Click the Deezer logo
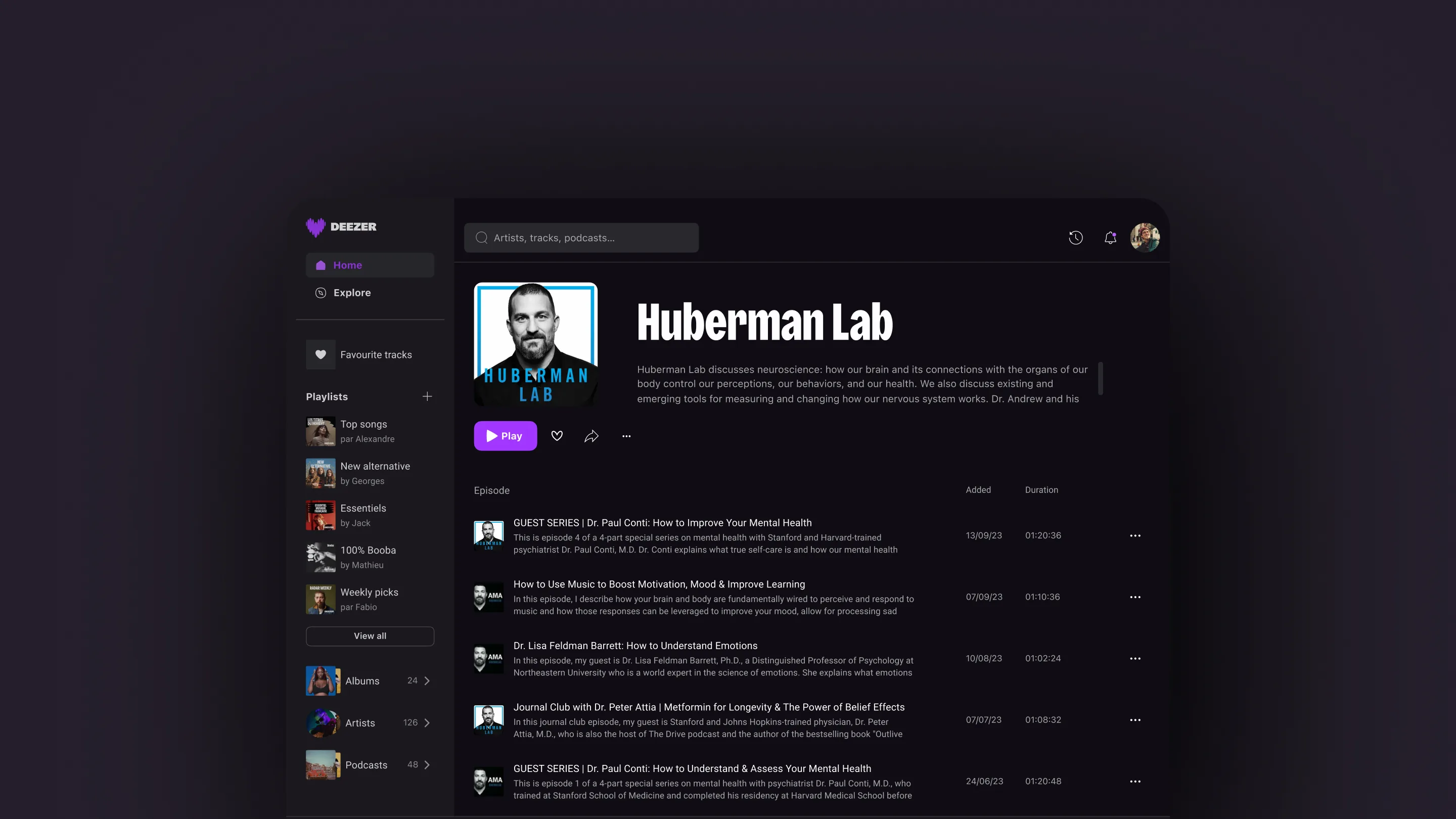 click(x=341, y=226)
